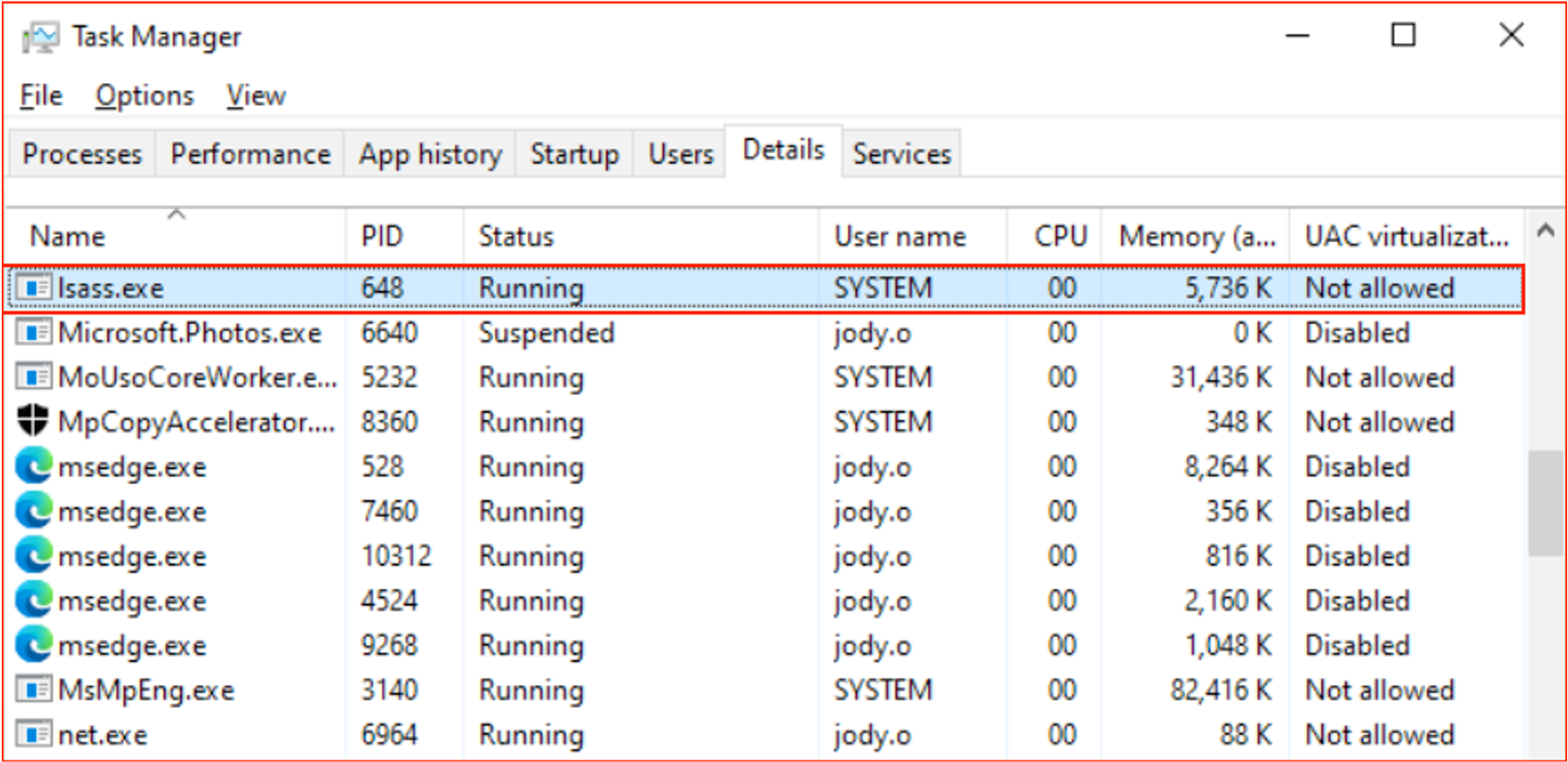
Task: Switch to the Users tab
Action: (681, 154)
